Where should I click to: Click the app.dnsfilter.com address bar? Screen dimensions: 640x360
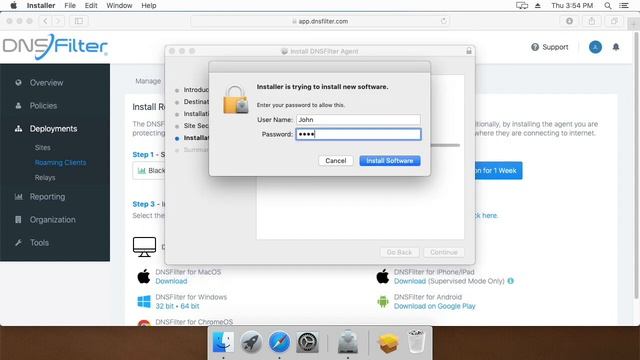pos(320,21)
